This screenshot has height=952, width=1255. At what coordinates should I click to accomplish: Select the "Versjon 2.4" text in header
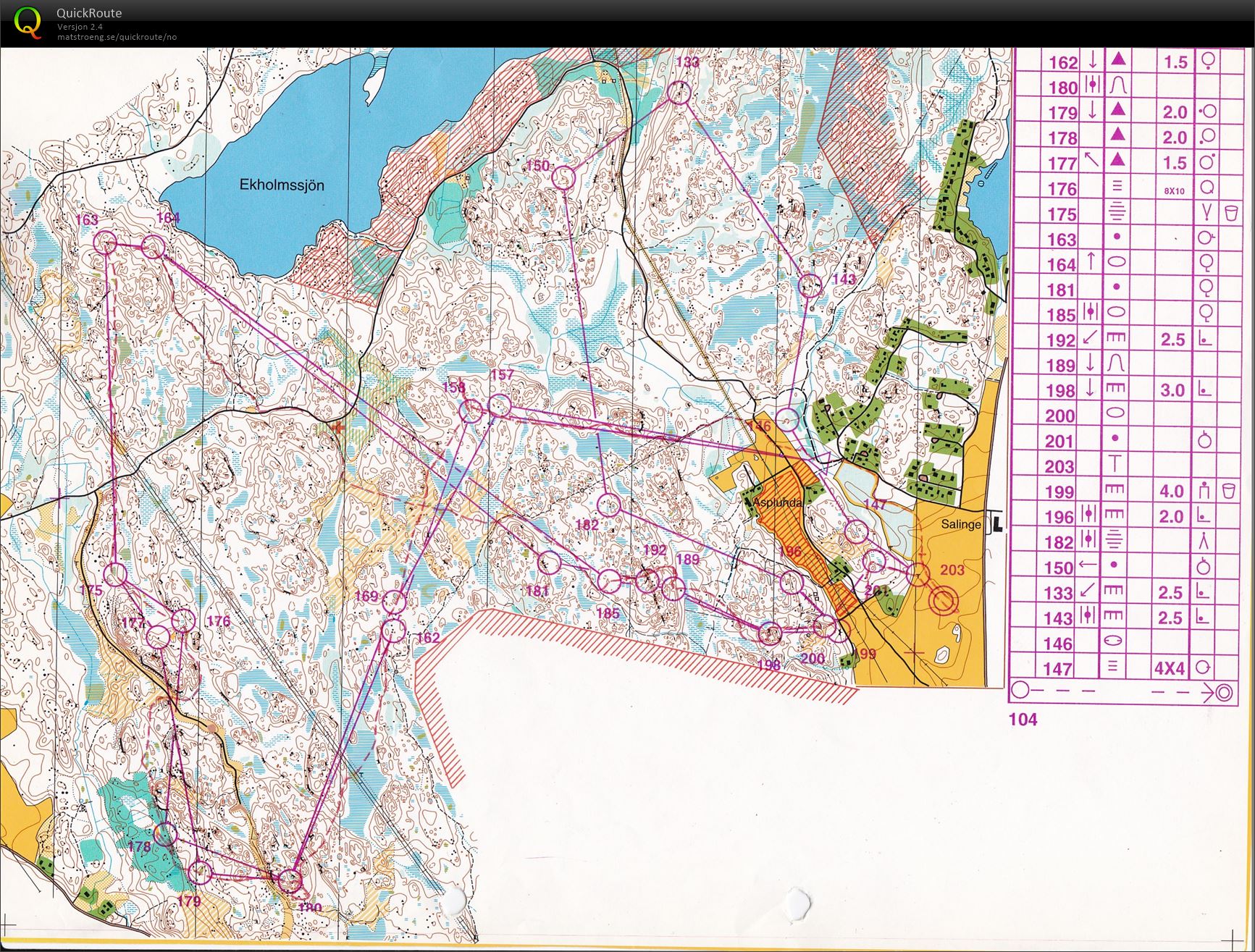(x=80, y=27)
